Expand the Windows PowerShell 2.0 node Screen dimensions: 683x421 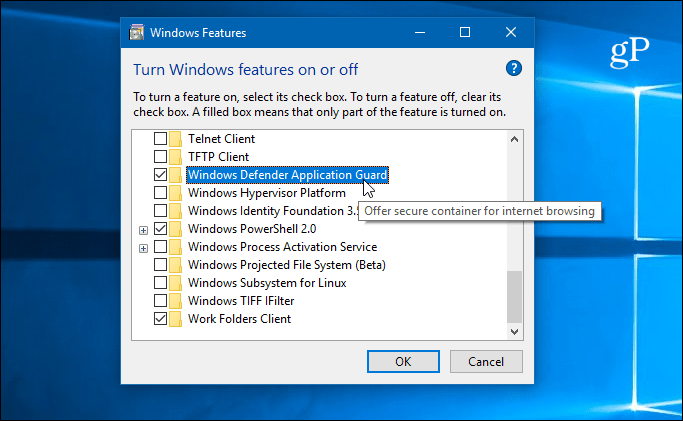pos(143,230)
